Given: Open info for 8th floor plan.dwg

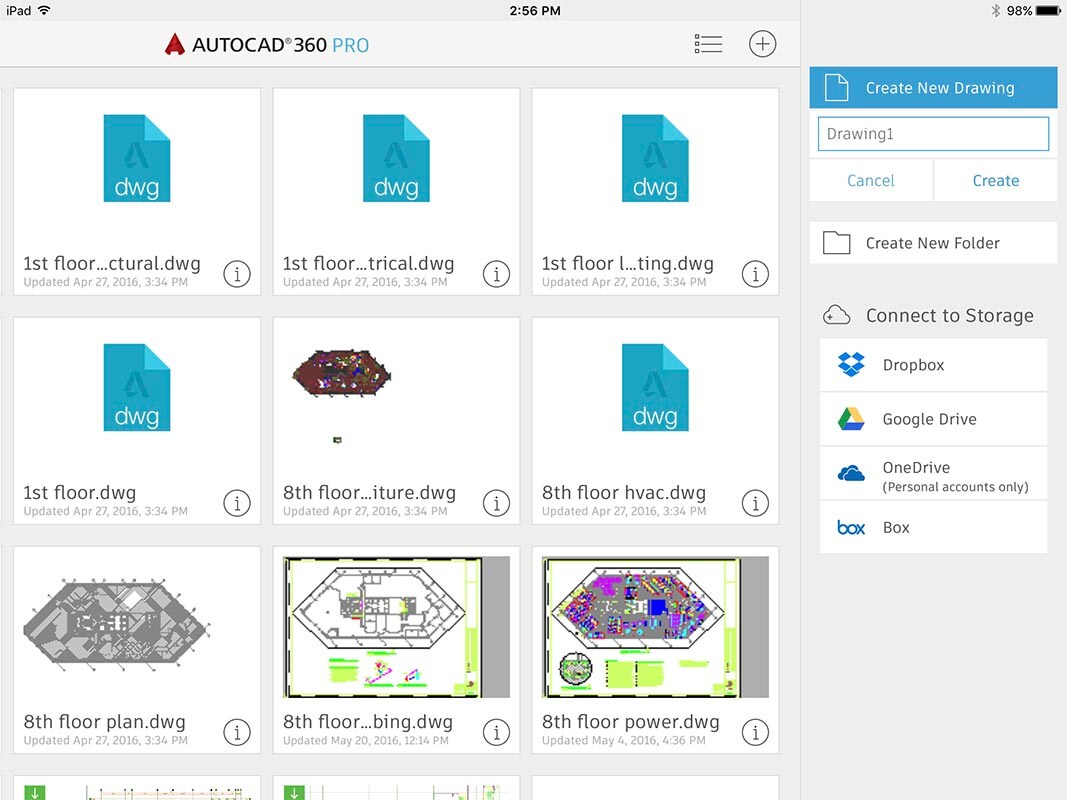Looking at the screenshot, I should [237, 732].
